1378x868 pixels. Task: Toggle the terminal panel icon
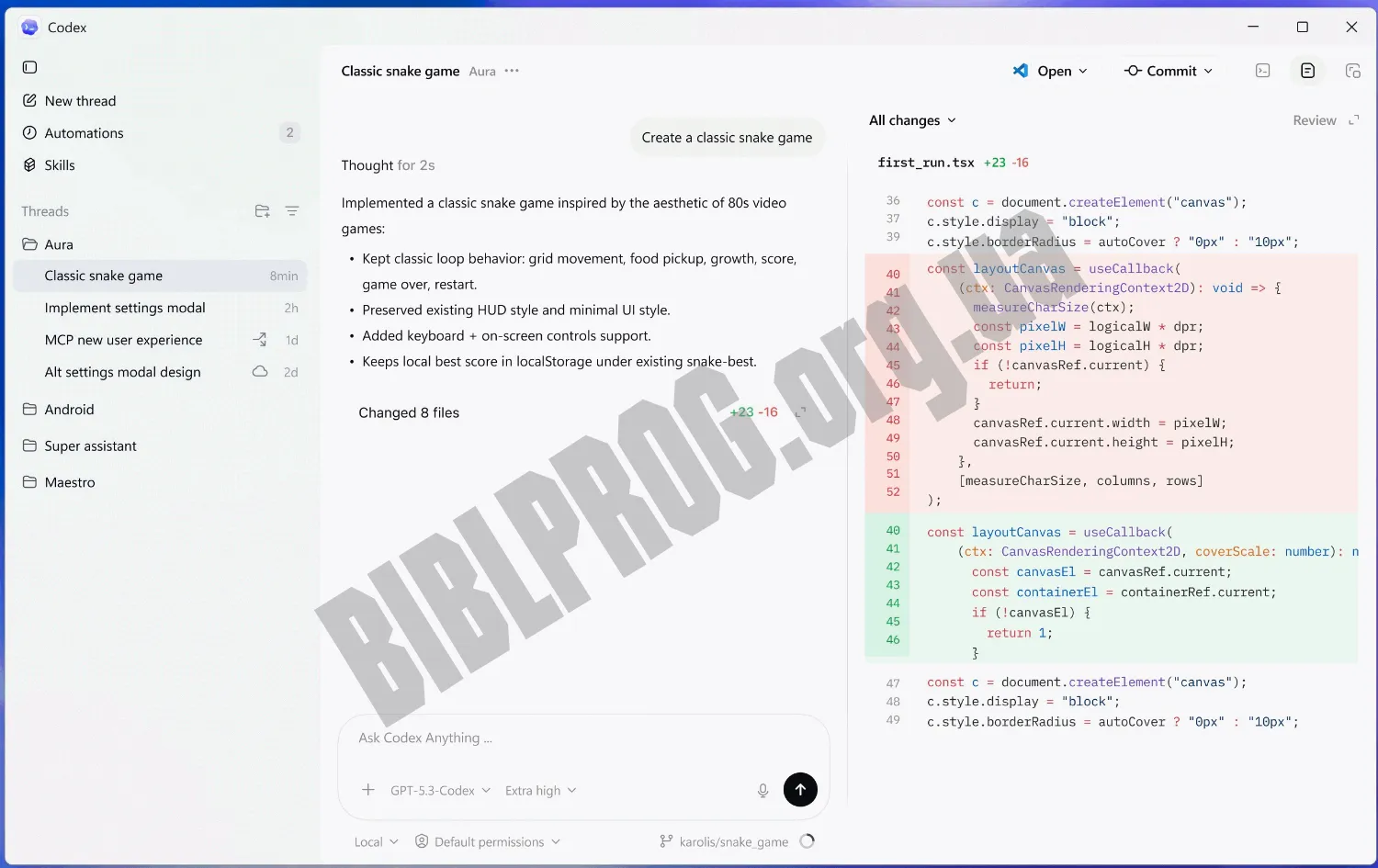(x=1263, y=71)
